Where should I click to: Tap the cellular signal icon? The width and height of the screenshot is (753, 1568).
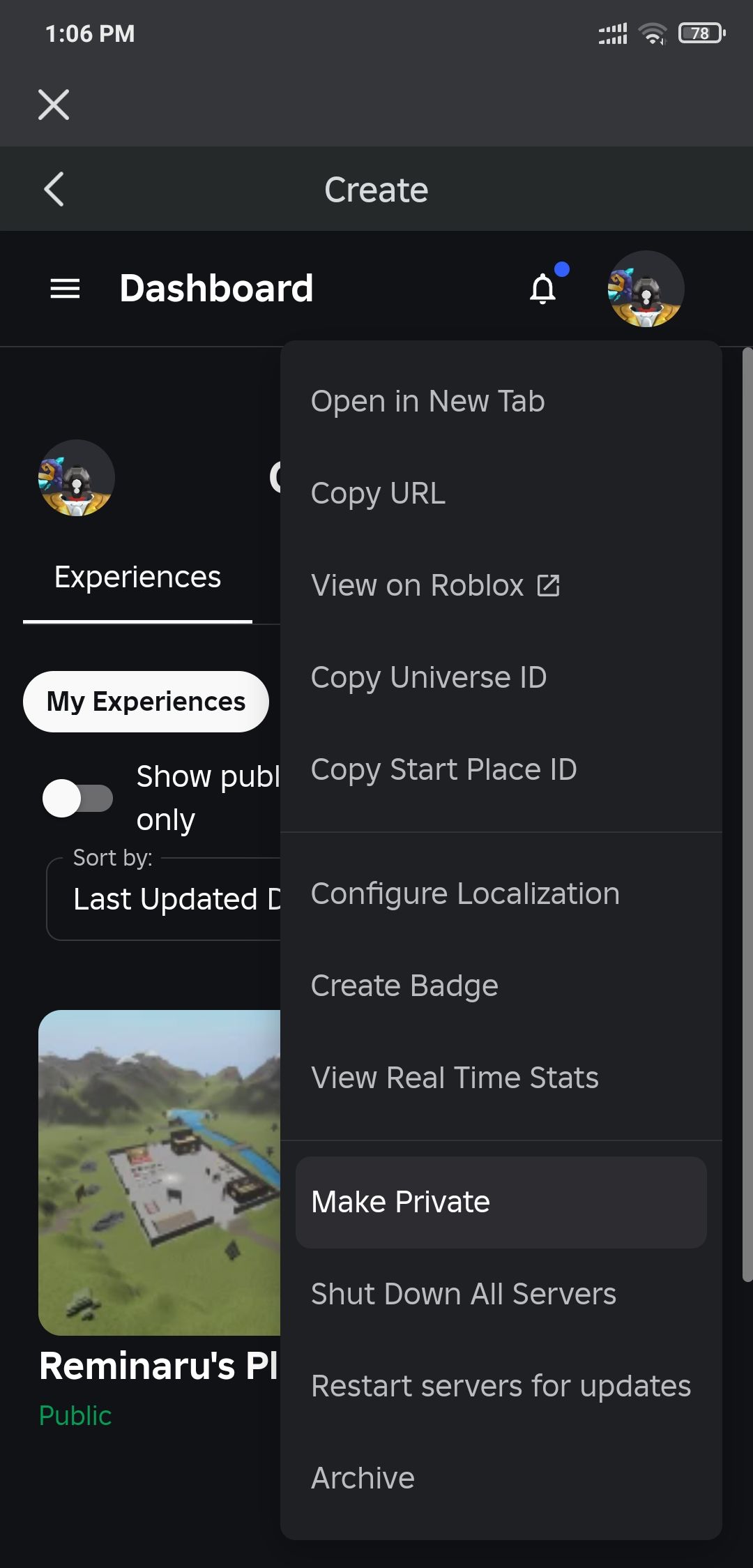(x=613, y=33)
